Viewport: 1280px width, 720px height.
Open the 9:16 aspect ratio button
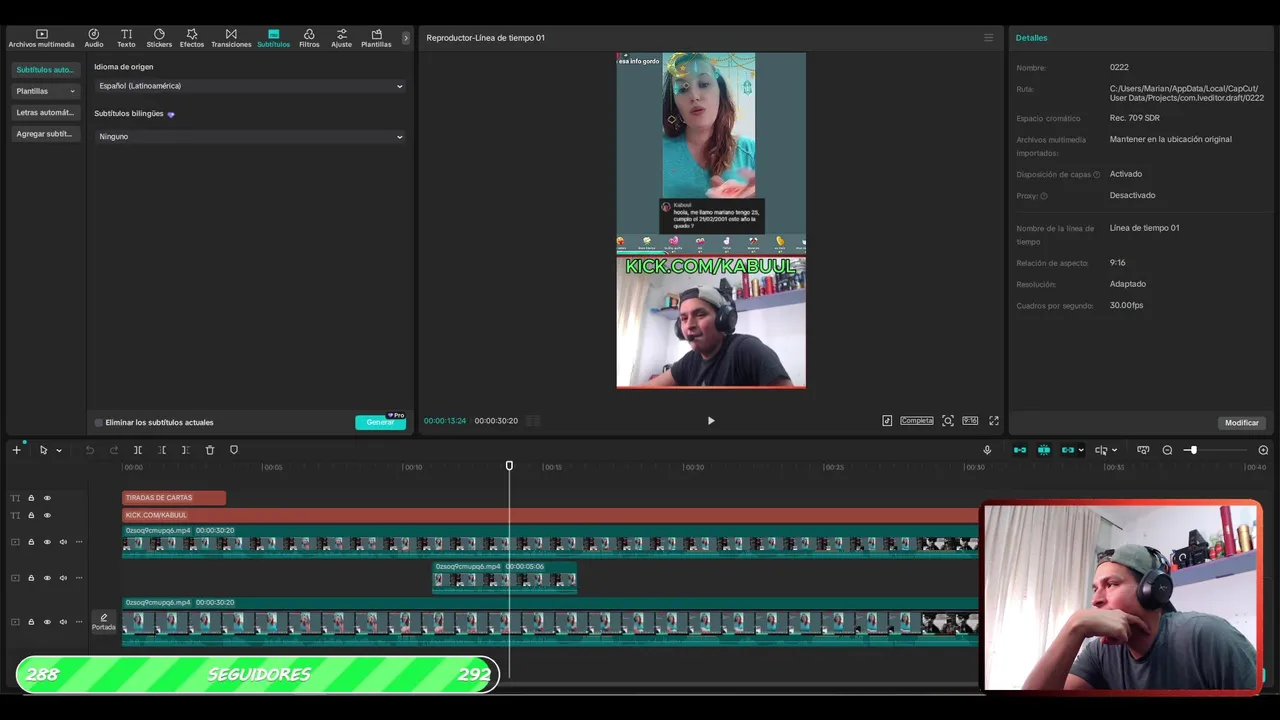[x=970, y=421]
